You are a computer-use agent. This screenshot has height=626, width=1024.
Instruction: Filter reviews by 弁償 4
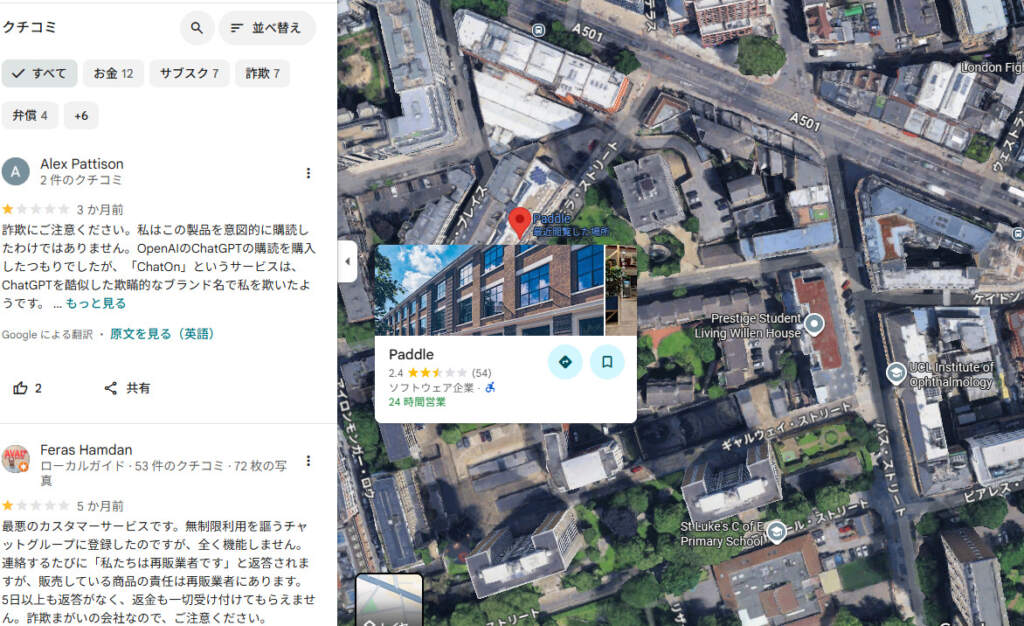pos(29,116)
